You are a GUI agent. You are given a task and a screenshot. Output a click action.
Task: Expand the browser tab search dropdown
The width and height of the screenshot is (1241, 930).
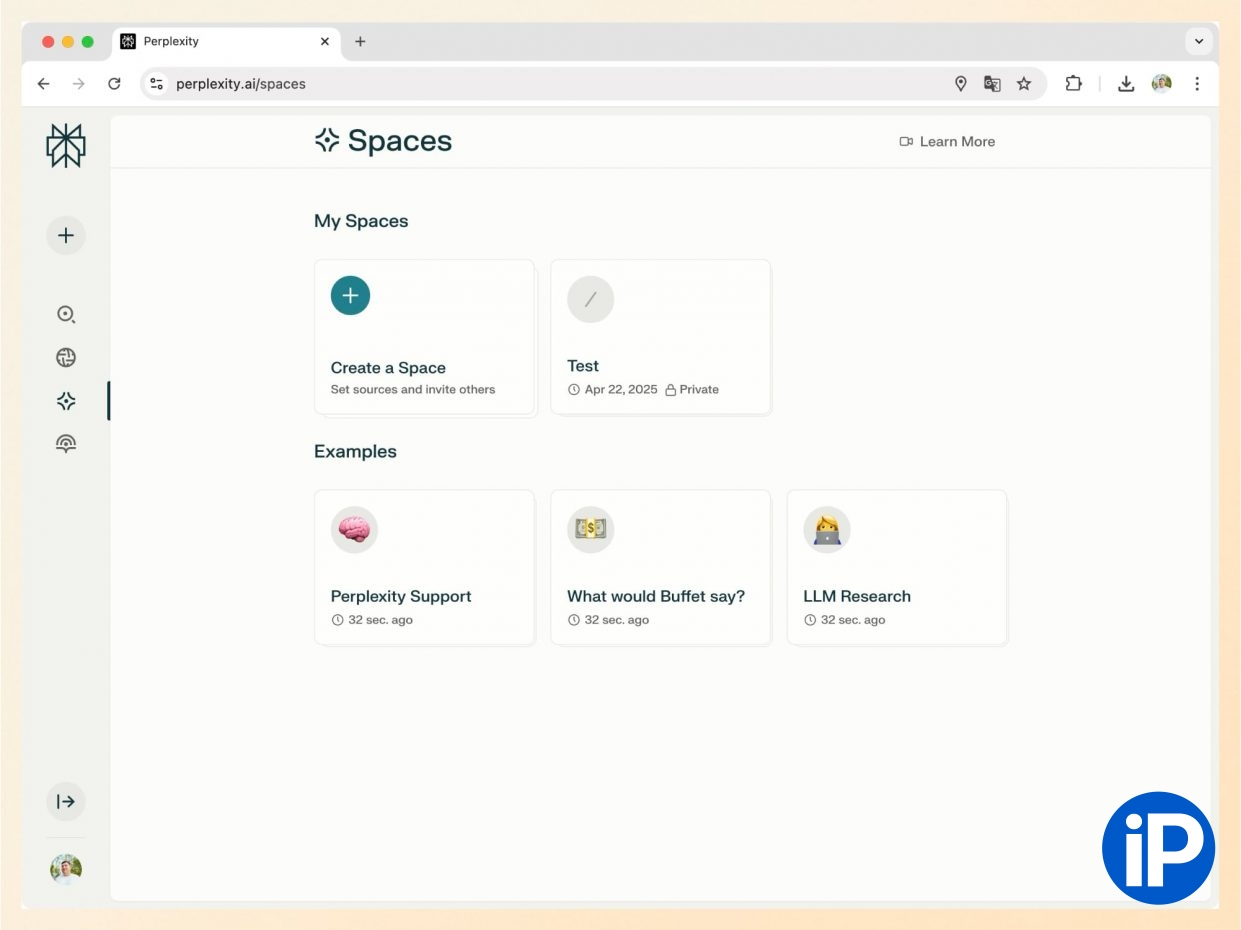(x=1199, y=42)
